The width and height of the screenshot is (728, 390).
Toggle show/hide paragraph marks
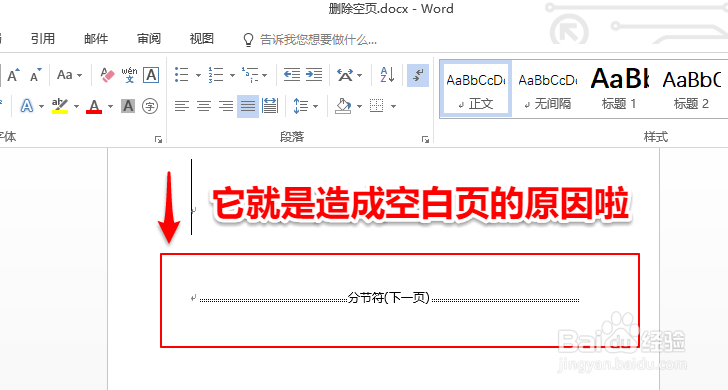(418, 75)
